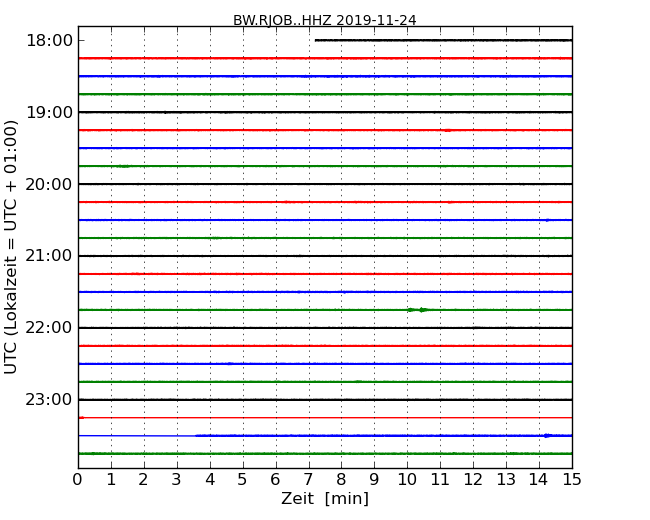The height and width of the screenshot is (520, 650).
Task: Click the x-axis tick label 10
Action: pyautogui.click(x=407, y=479)
